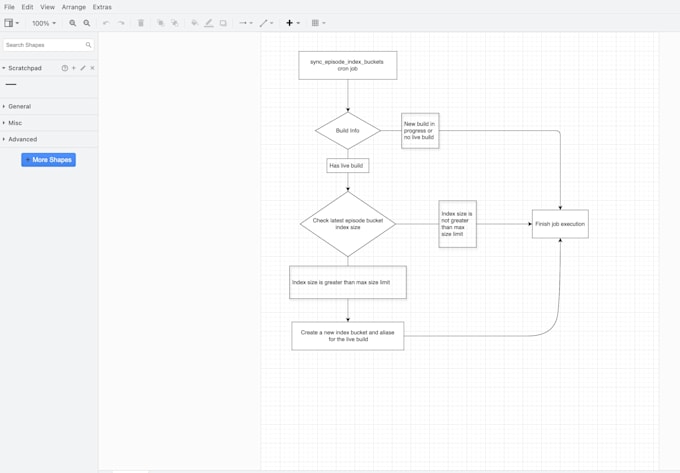This screenshot has height=473, width=680.
Task: Open the Arrange menu
Action: pyautogui.click(x=74, y=7)
